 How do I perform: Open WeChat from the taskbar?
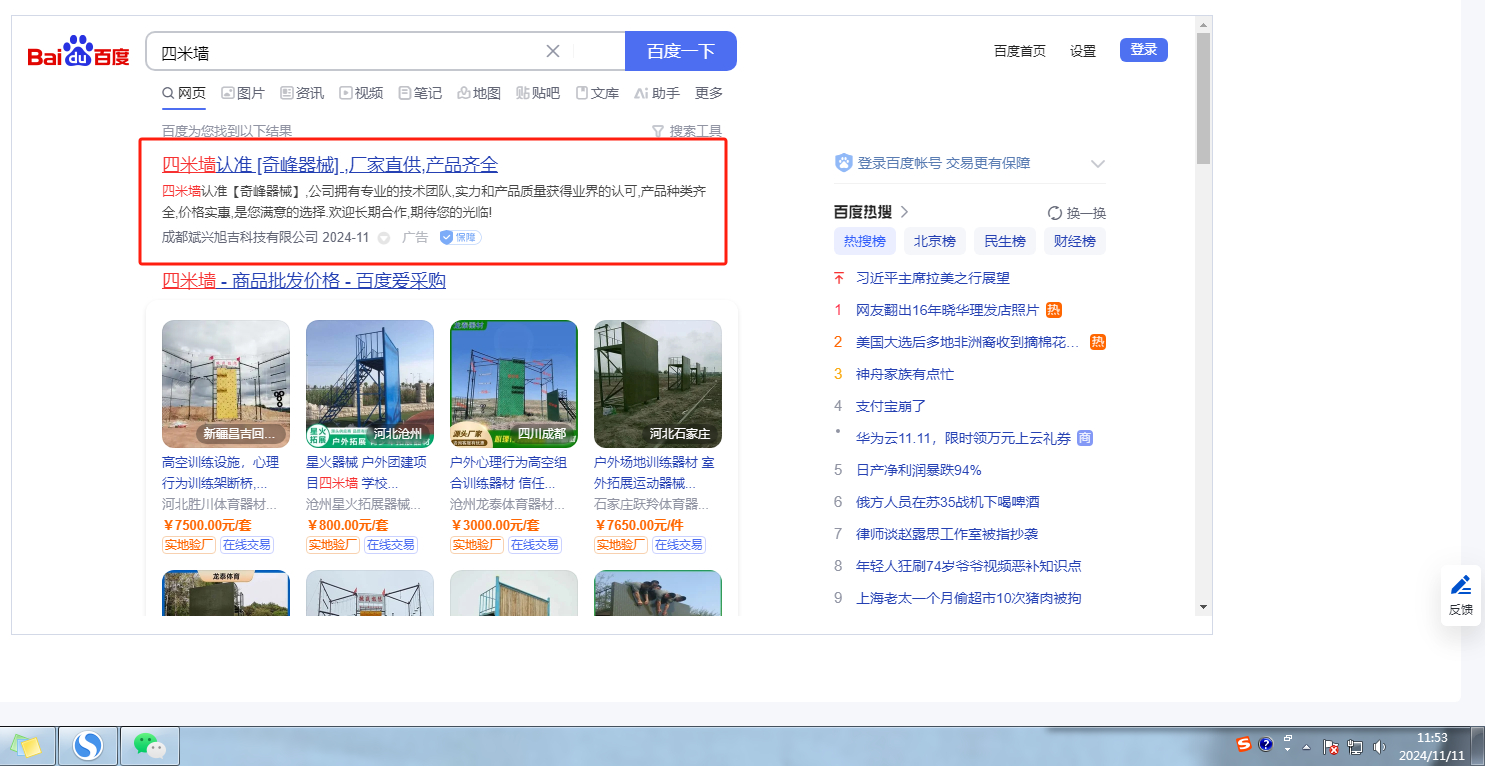tap(149, 745)
